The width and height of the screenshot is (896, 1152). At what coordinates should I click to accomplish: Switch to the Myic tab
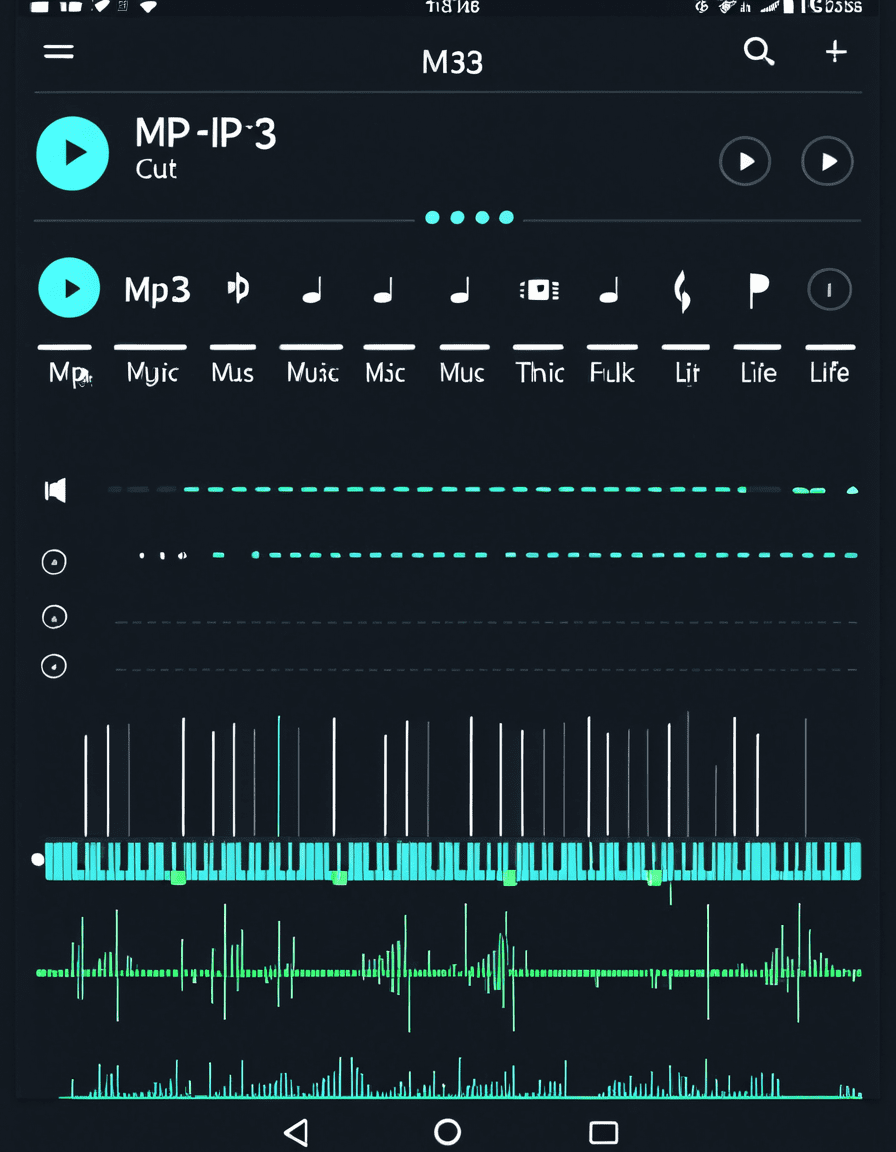click(x=152, y=372)
